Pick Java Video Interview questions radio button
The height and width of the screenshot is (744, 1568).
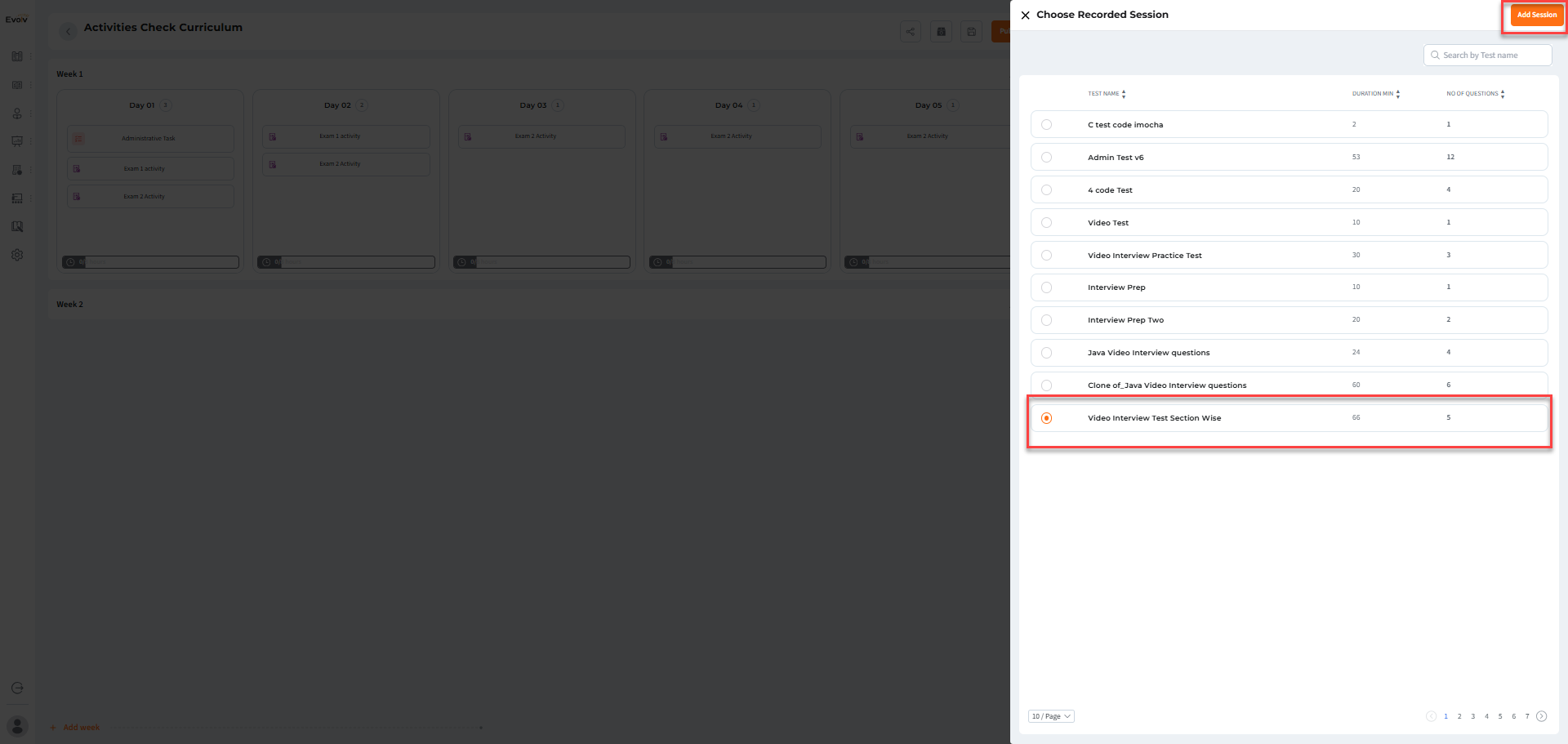coord(1046,353)
